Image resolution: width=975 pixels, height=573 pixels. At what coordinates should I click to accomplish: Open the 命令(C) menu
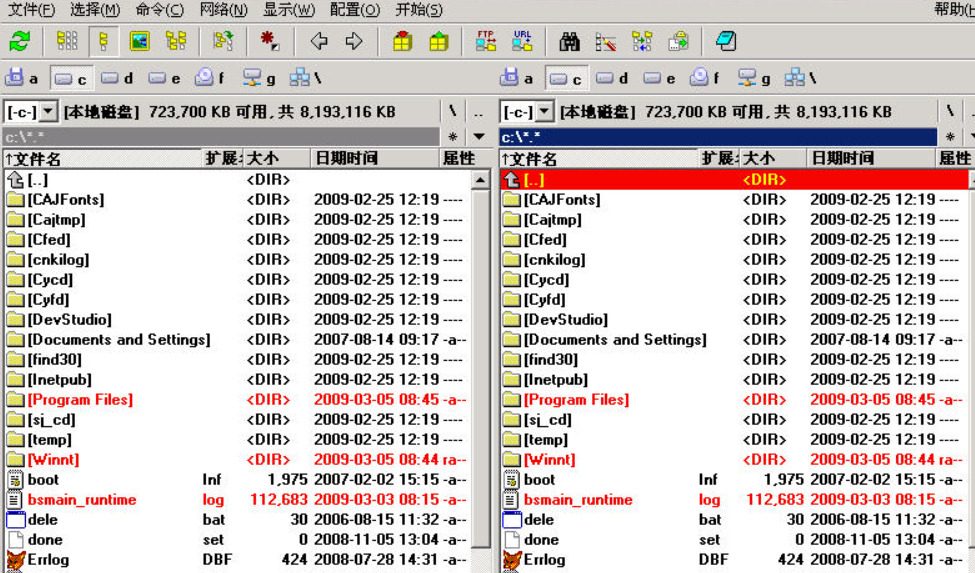pos(159,10)
